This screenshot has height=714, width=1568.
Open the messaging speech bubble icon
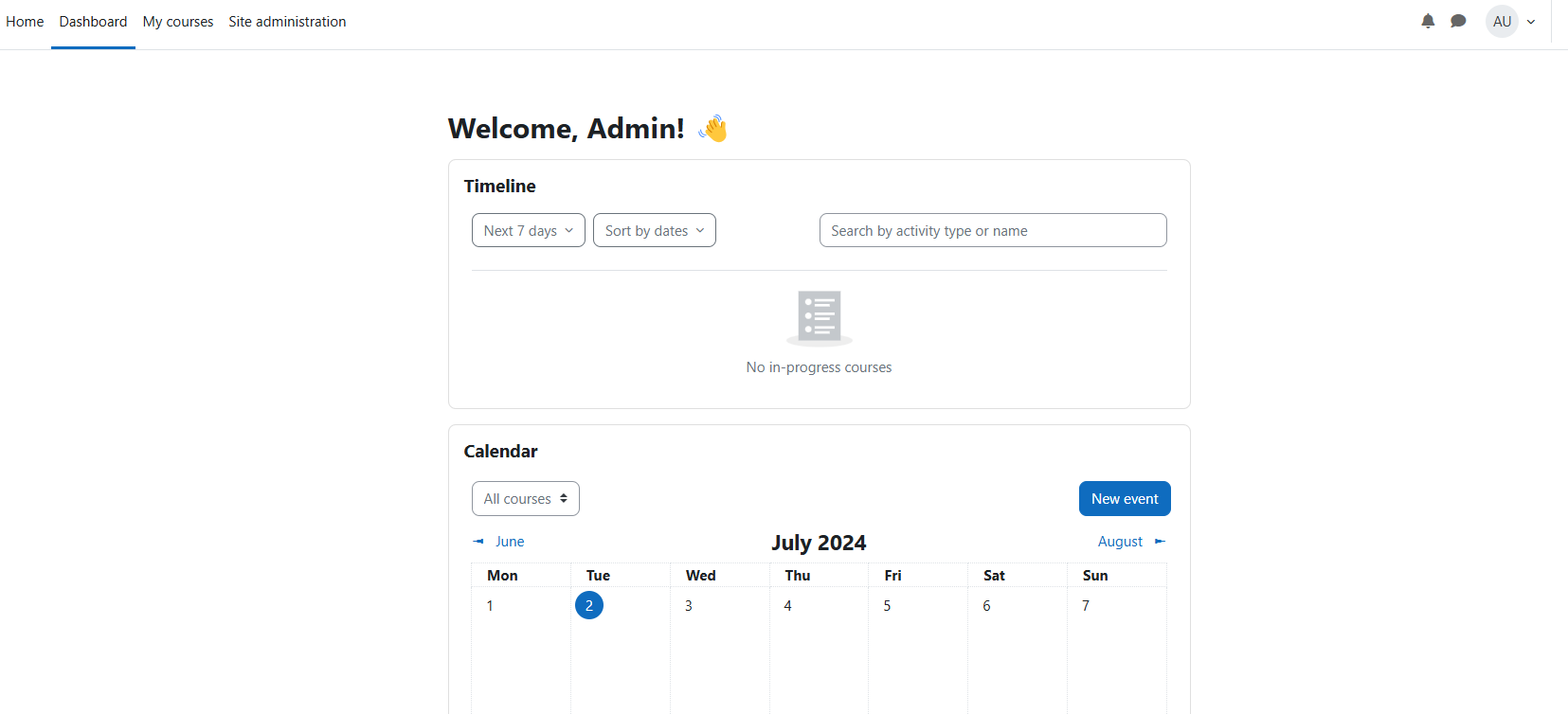point(1458,21)
